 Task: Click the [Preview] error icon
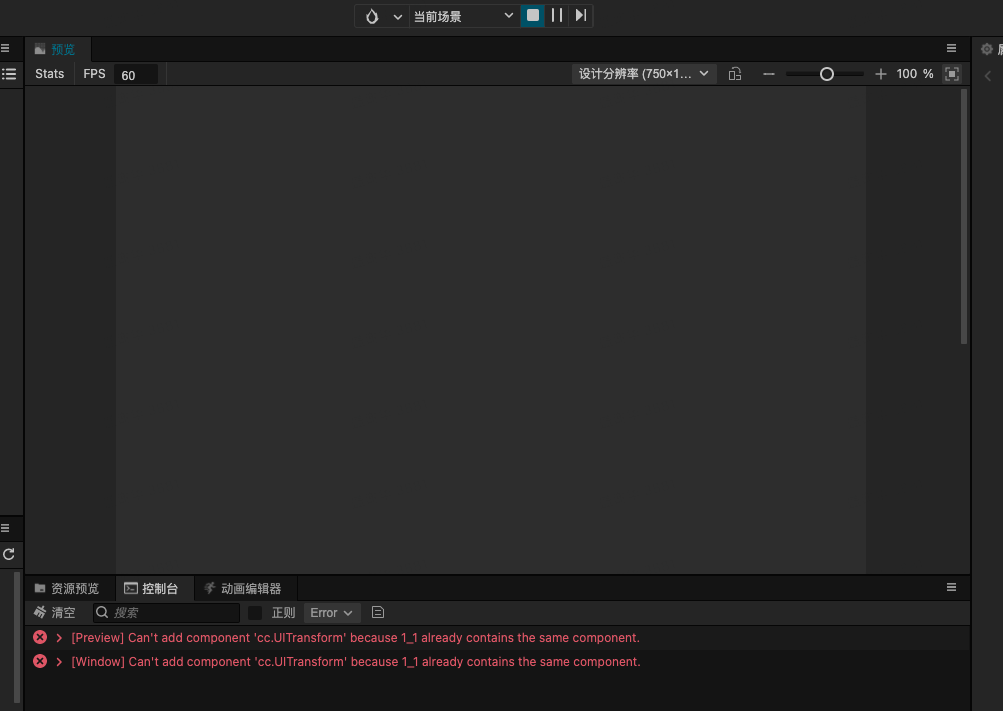[x=40, y=637]
